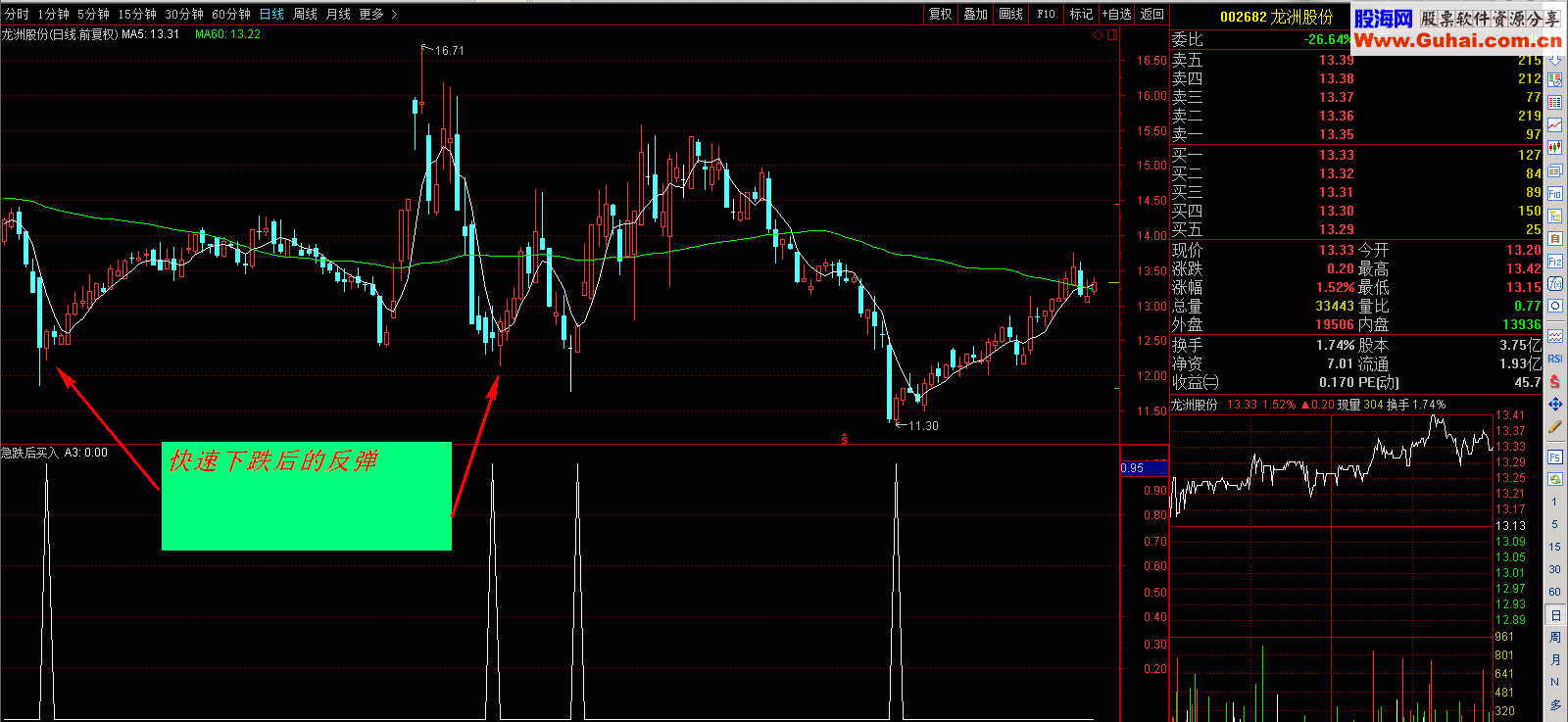Select 15 minute period in sidebar
This screenshot has height=722, width=1568.
(1554, 547)
